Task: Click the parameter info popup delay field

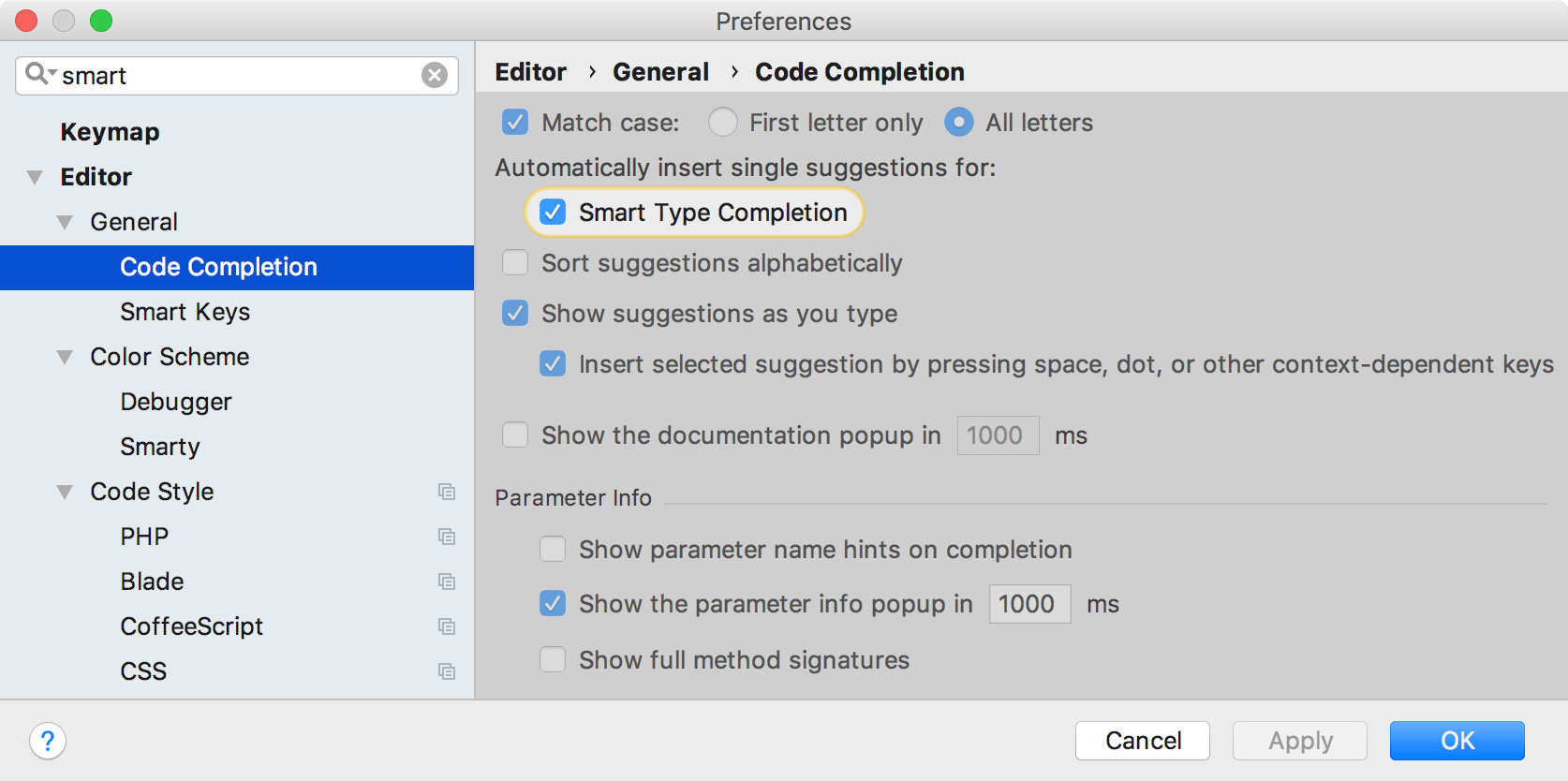Action: click(x=1029, y=604)
